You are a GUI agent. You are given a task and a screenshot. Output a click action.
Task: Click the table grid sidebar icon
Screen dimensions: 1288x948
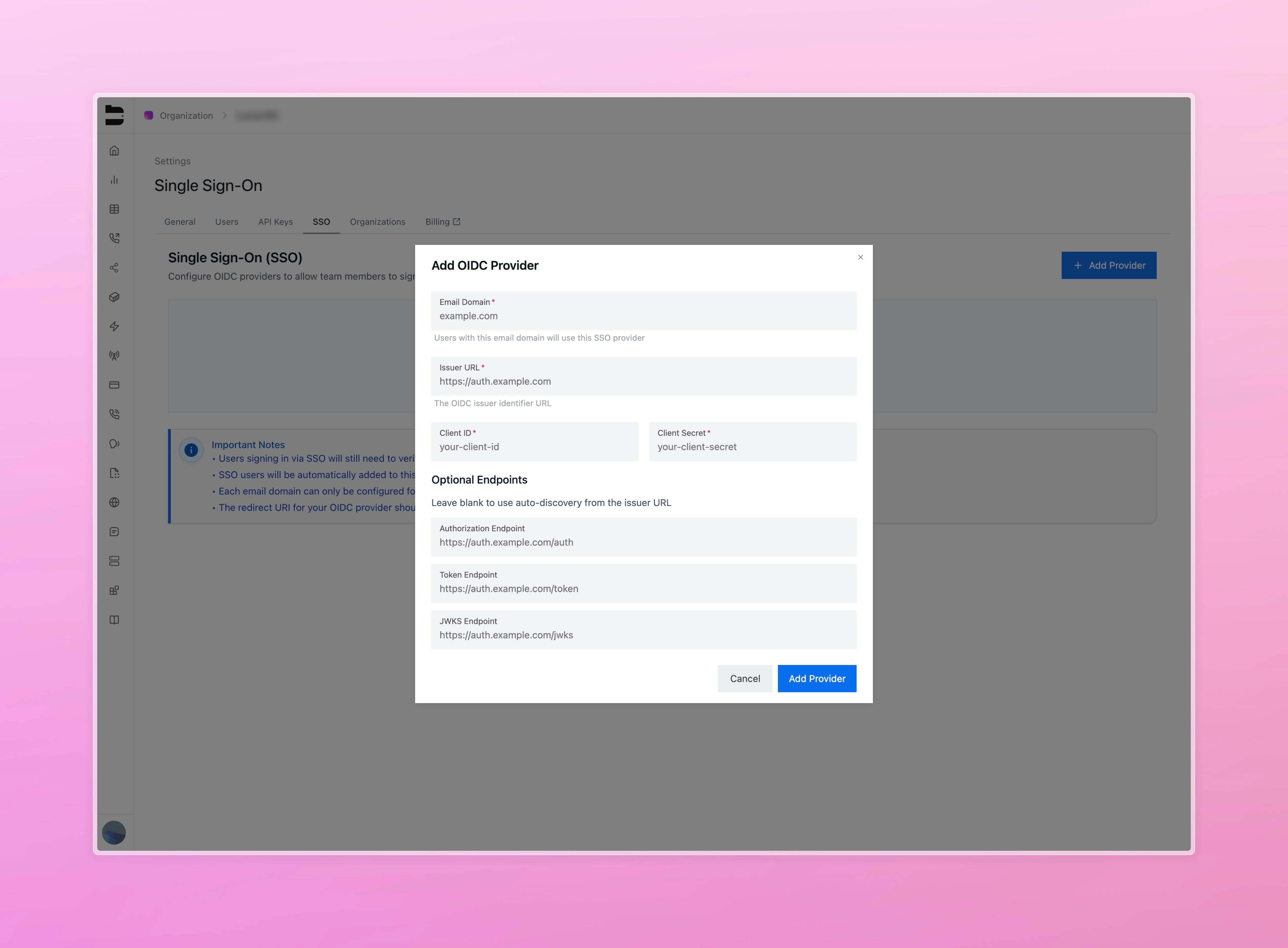pyautogui.click(x=114, y=209)
